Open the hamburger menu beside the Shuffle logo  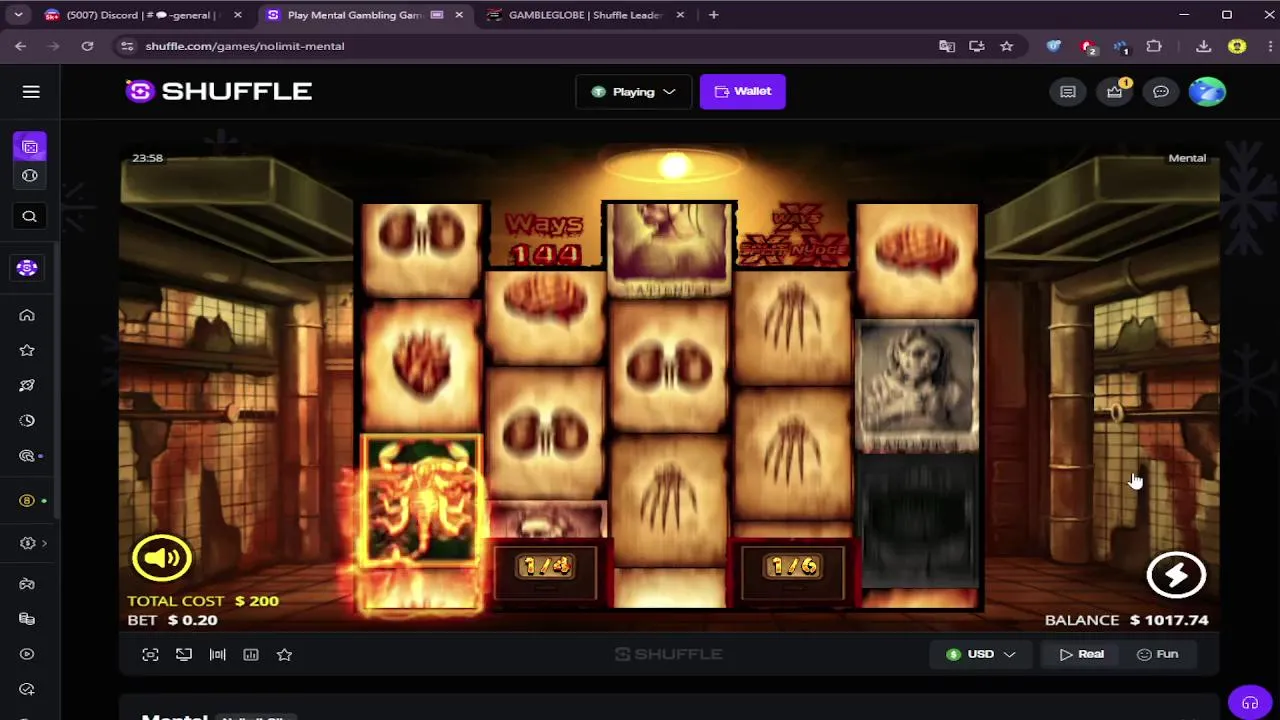[31, 92]
